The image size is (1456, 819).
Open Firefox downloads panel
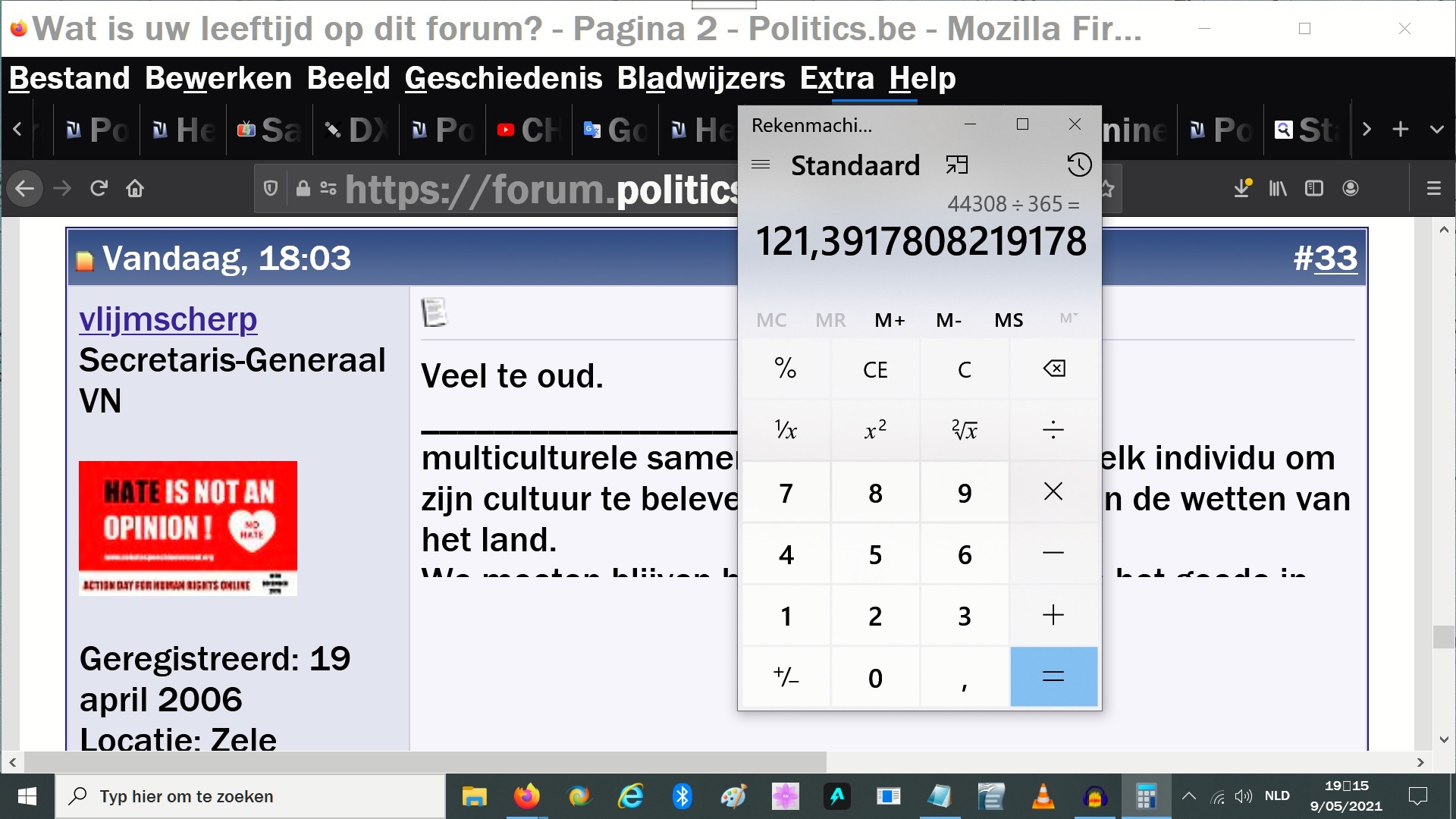coord(1241,188)
